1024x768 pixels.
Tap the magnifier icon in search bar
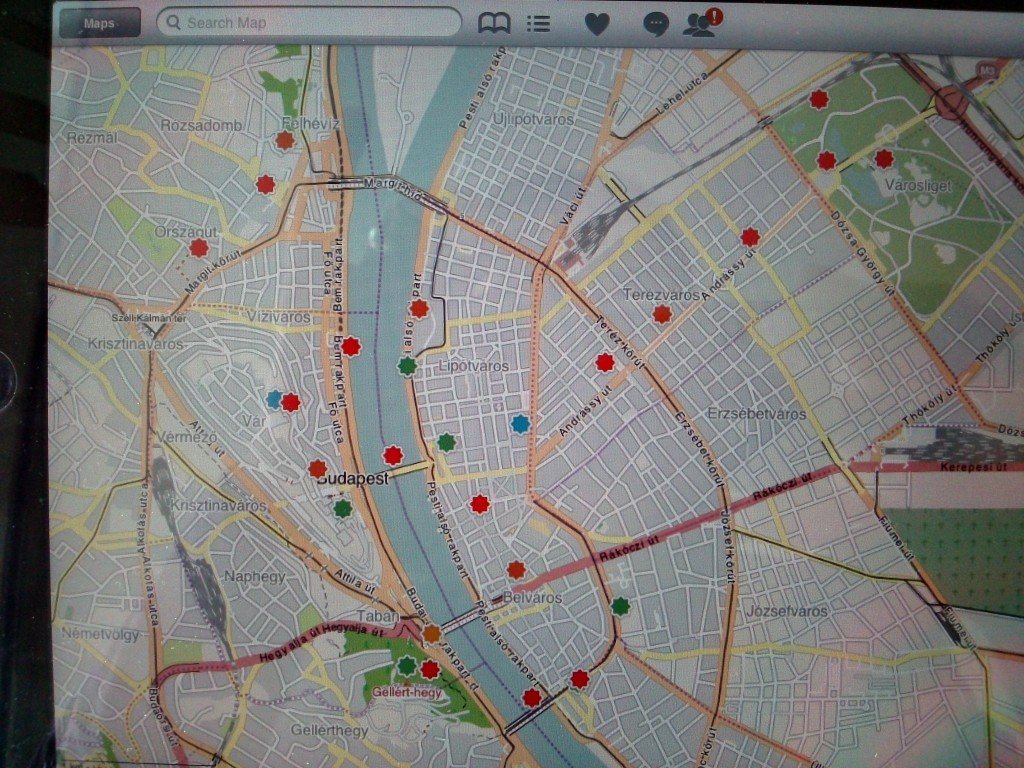[x=174, y=22]
